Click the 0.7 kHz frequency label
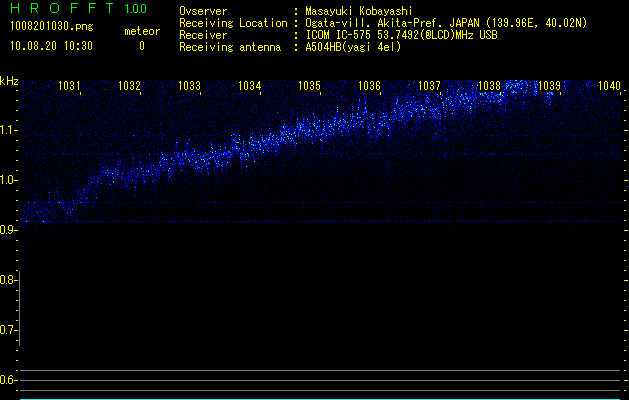 coord(8,330)
